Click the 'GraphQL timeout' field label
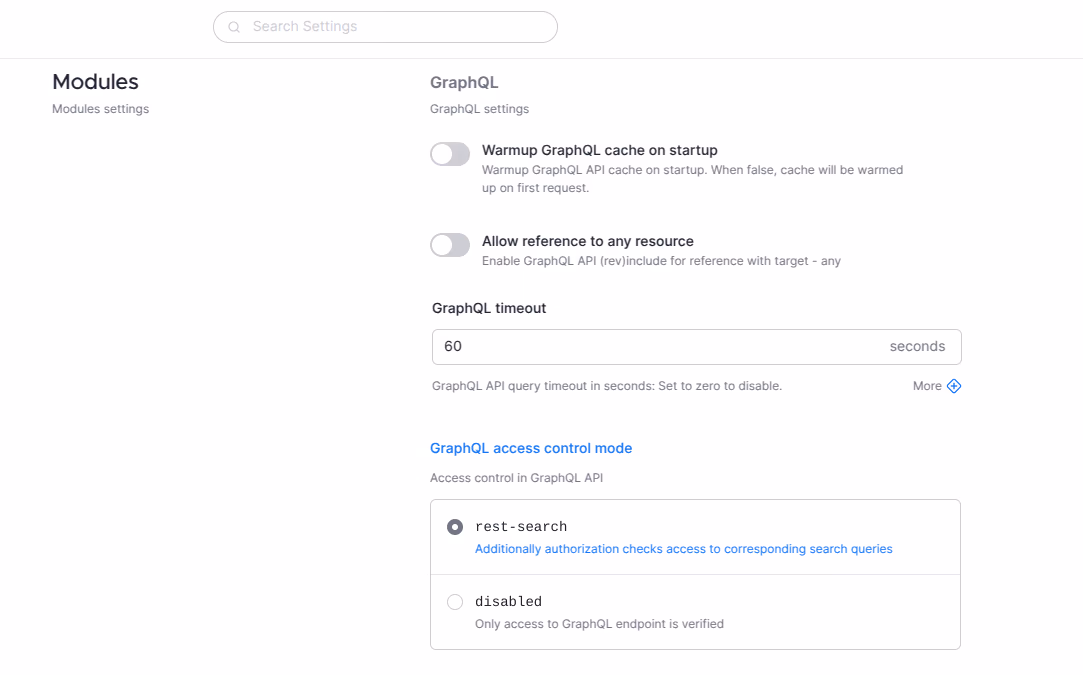Screen dimensions: 1083x675 click(489, 308)
